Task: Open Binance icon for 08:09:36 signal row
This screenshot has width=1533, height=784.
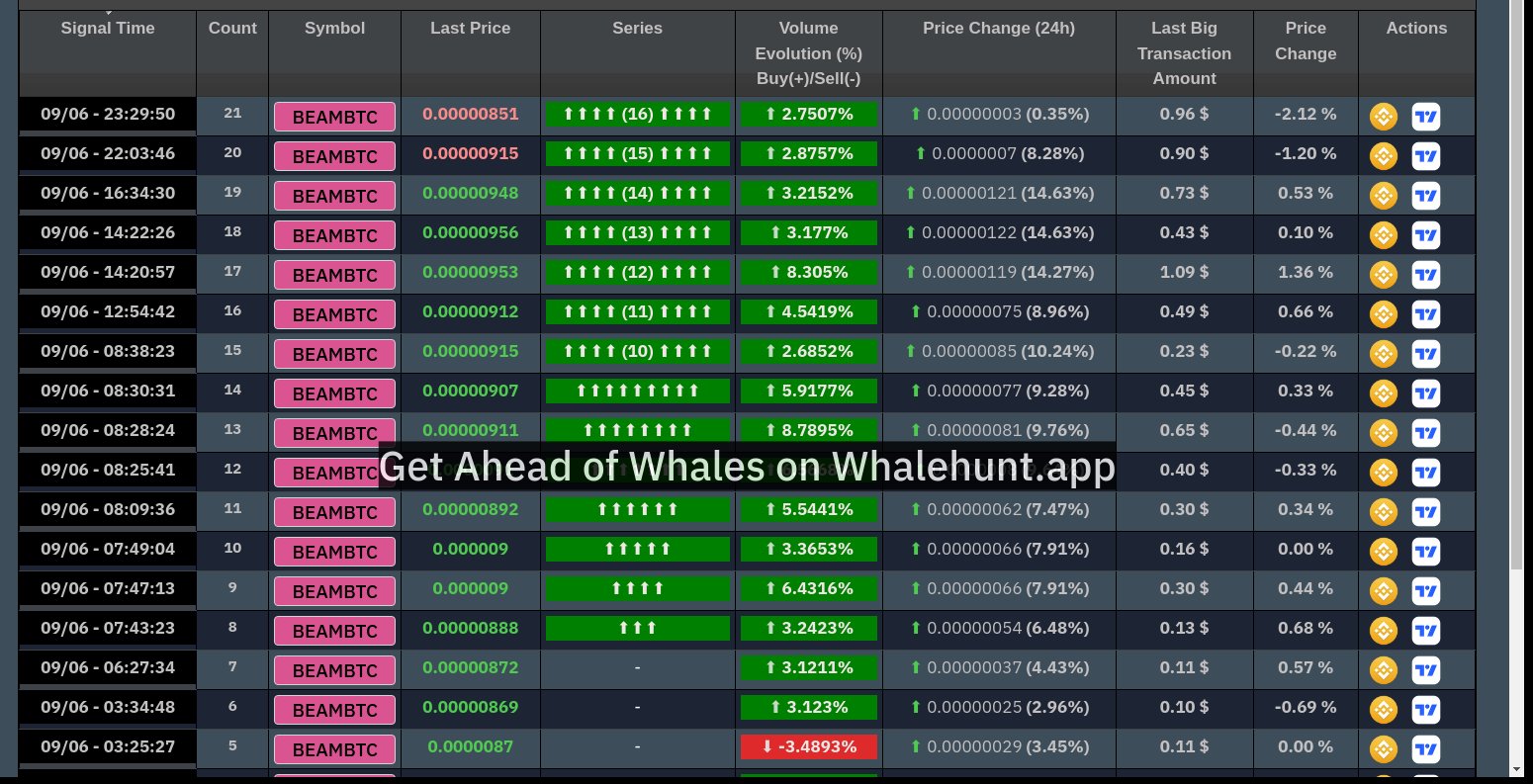Action: click(x=1383, y=512)
